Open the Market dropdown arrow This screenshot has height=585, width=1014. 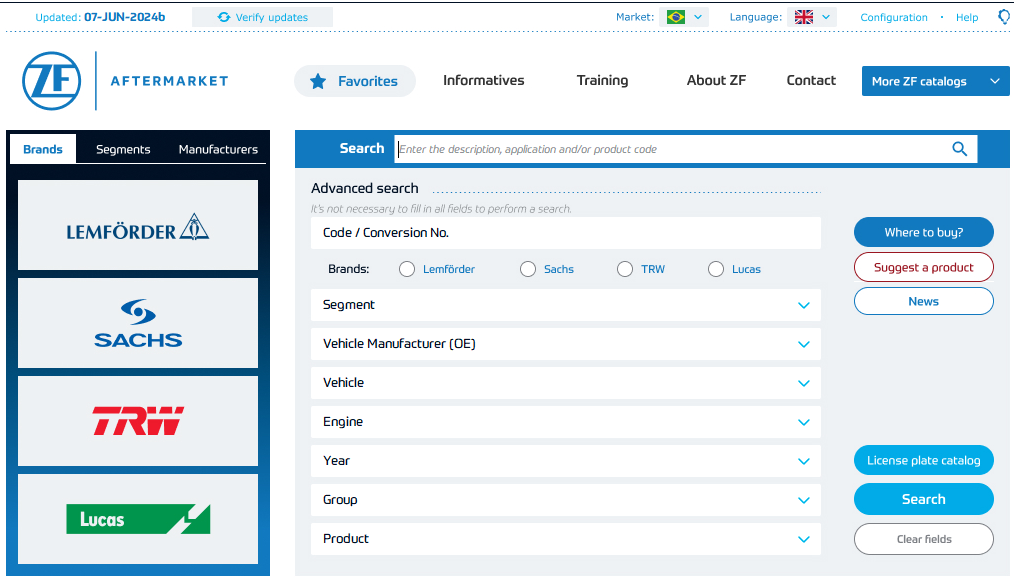click(698, 17)
